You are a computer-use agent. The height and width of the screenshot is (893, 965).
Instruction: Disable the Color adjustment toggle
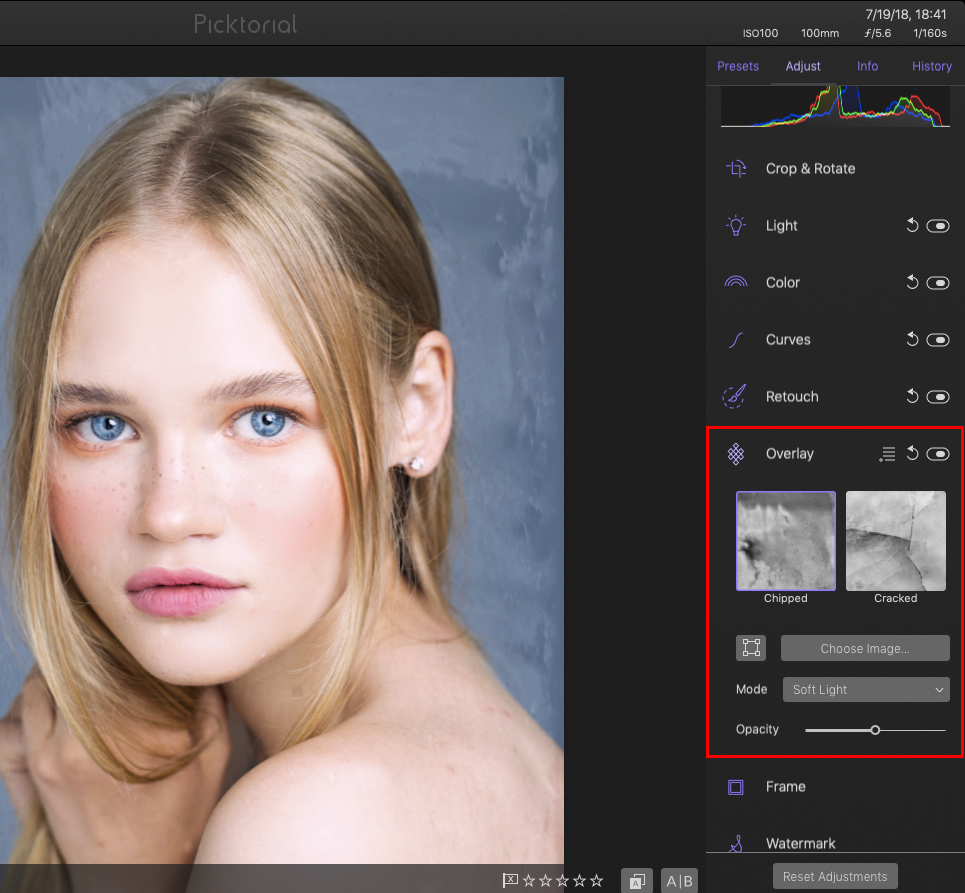click(938, 282)
